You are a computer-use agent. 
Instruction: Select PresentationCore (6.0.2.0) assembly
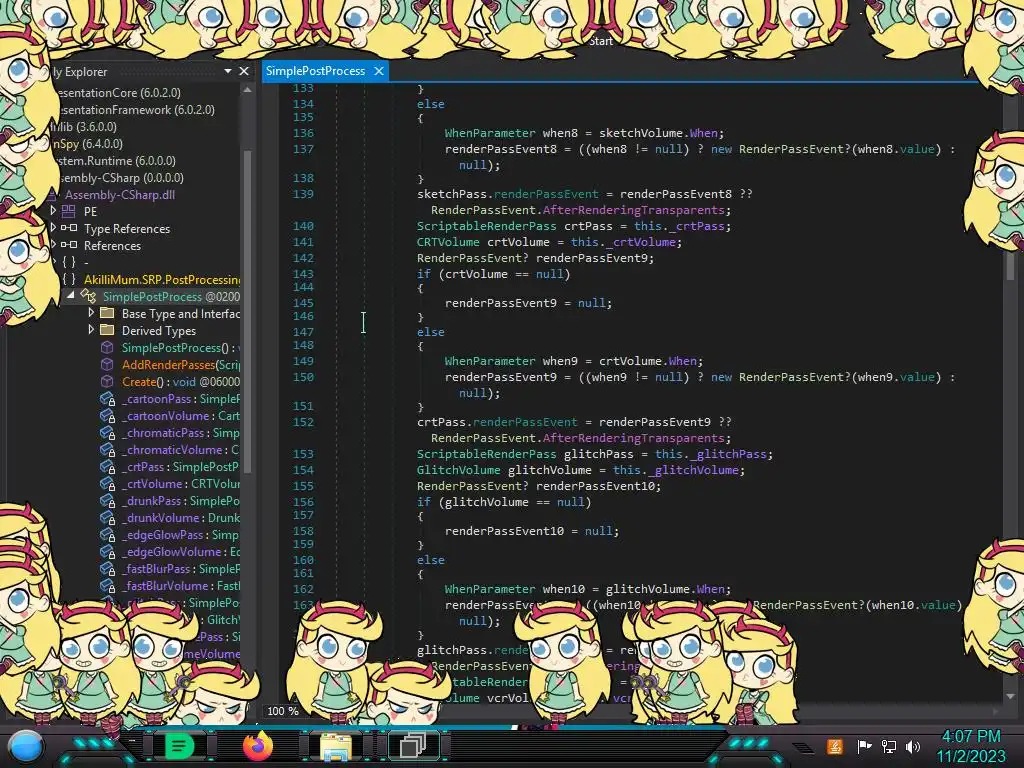119,93
